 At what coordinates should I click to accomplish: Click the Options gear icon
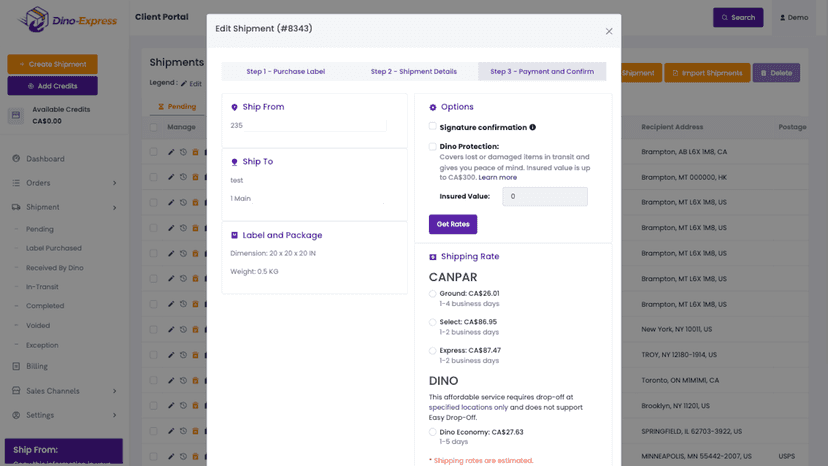(432, 107)
